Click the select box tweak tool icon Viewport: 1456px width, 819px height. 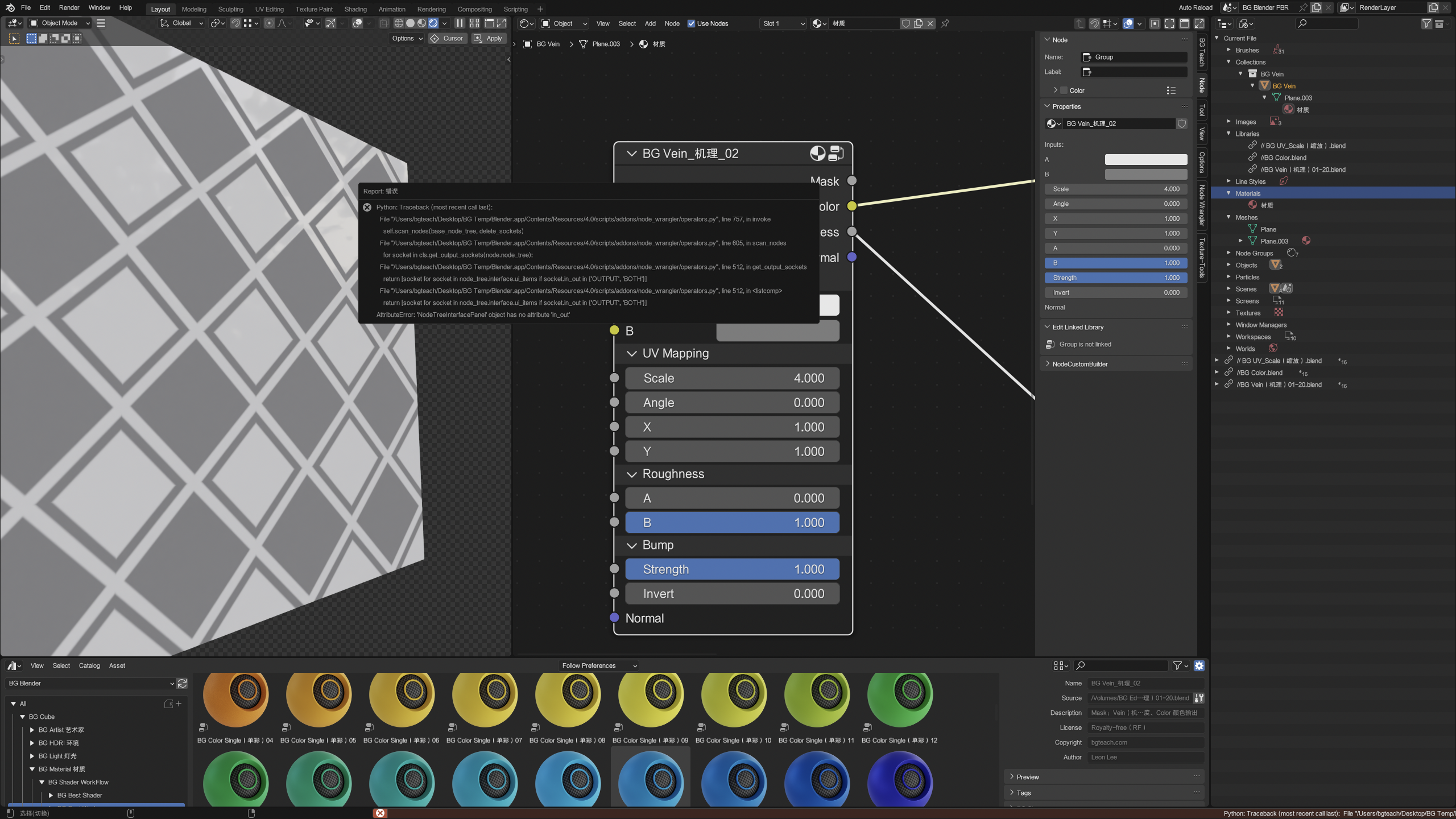pos(14,39)
